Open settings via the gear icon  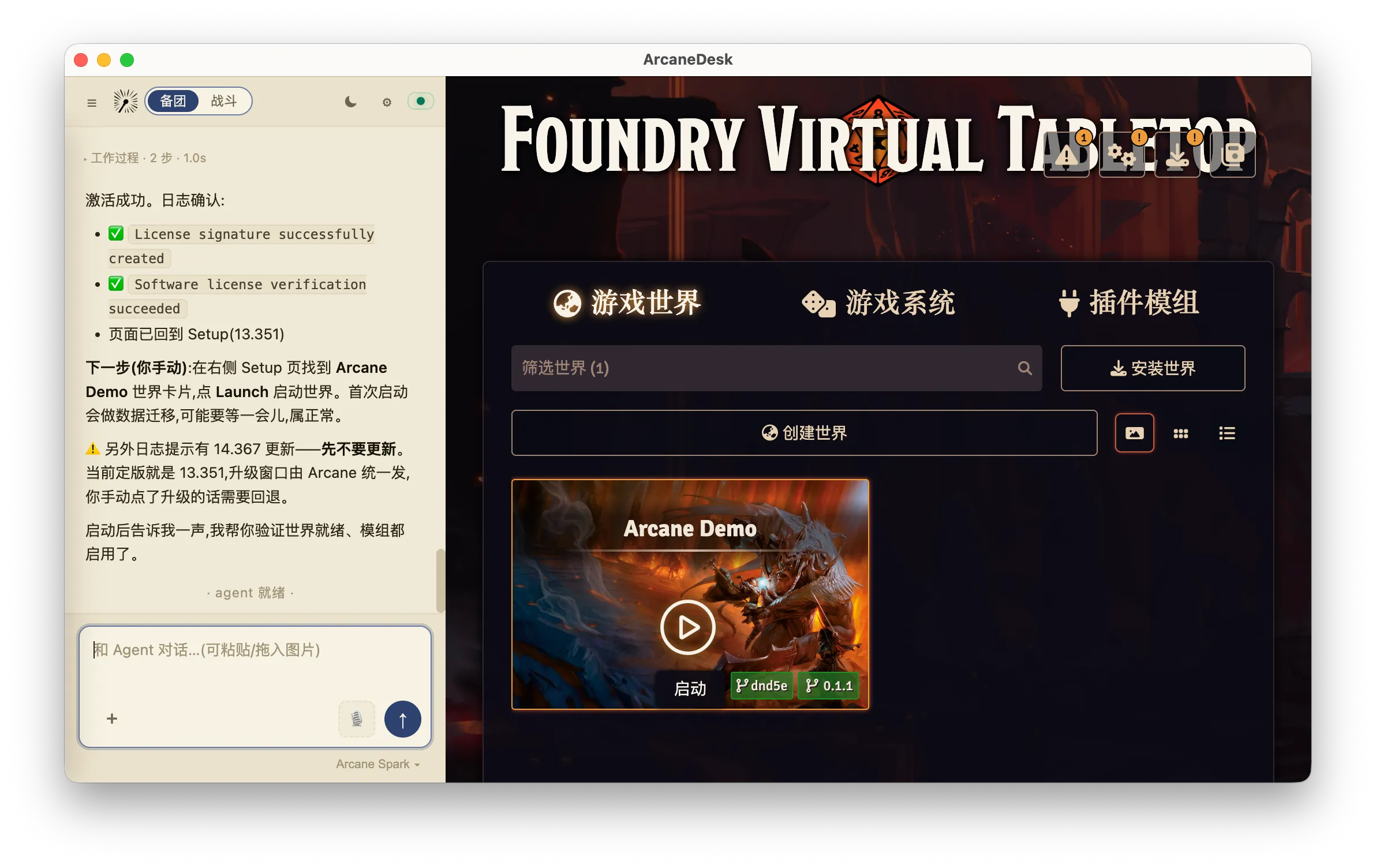387,102
